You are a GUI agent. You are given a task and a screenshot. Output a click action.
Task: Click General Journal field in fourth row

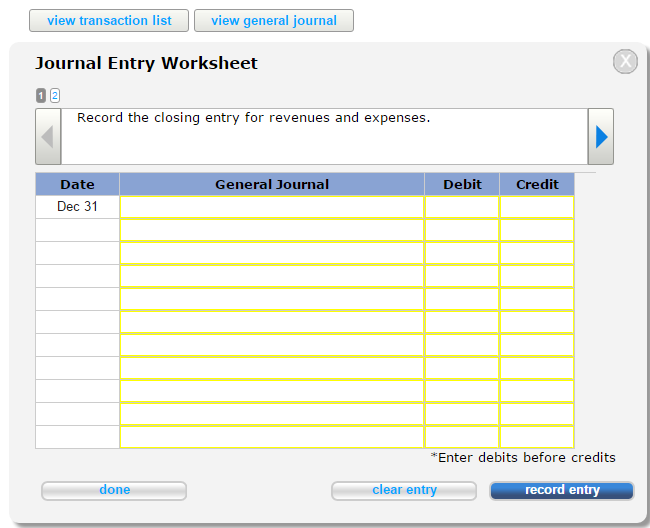[x=272, y=276]
